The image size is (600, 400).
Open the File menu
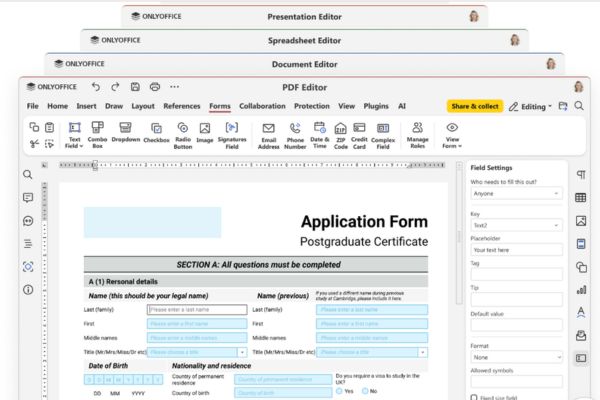[33, 106]
